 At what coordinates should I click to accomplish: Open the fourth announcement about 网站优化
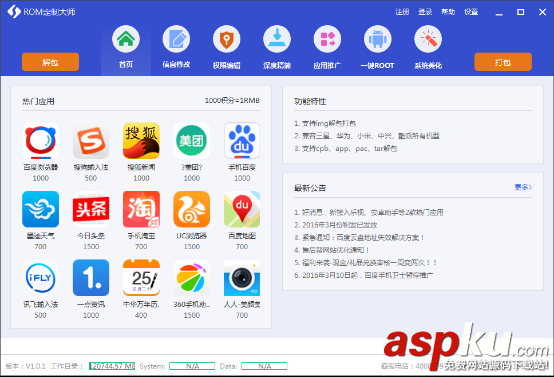(x=331, y=250)
